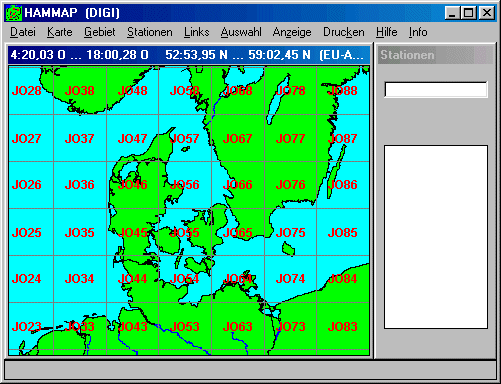Maximize the HAMMAP window
The width and height of the screenshot is (501, 384).
(469, 13)
